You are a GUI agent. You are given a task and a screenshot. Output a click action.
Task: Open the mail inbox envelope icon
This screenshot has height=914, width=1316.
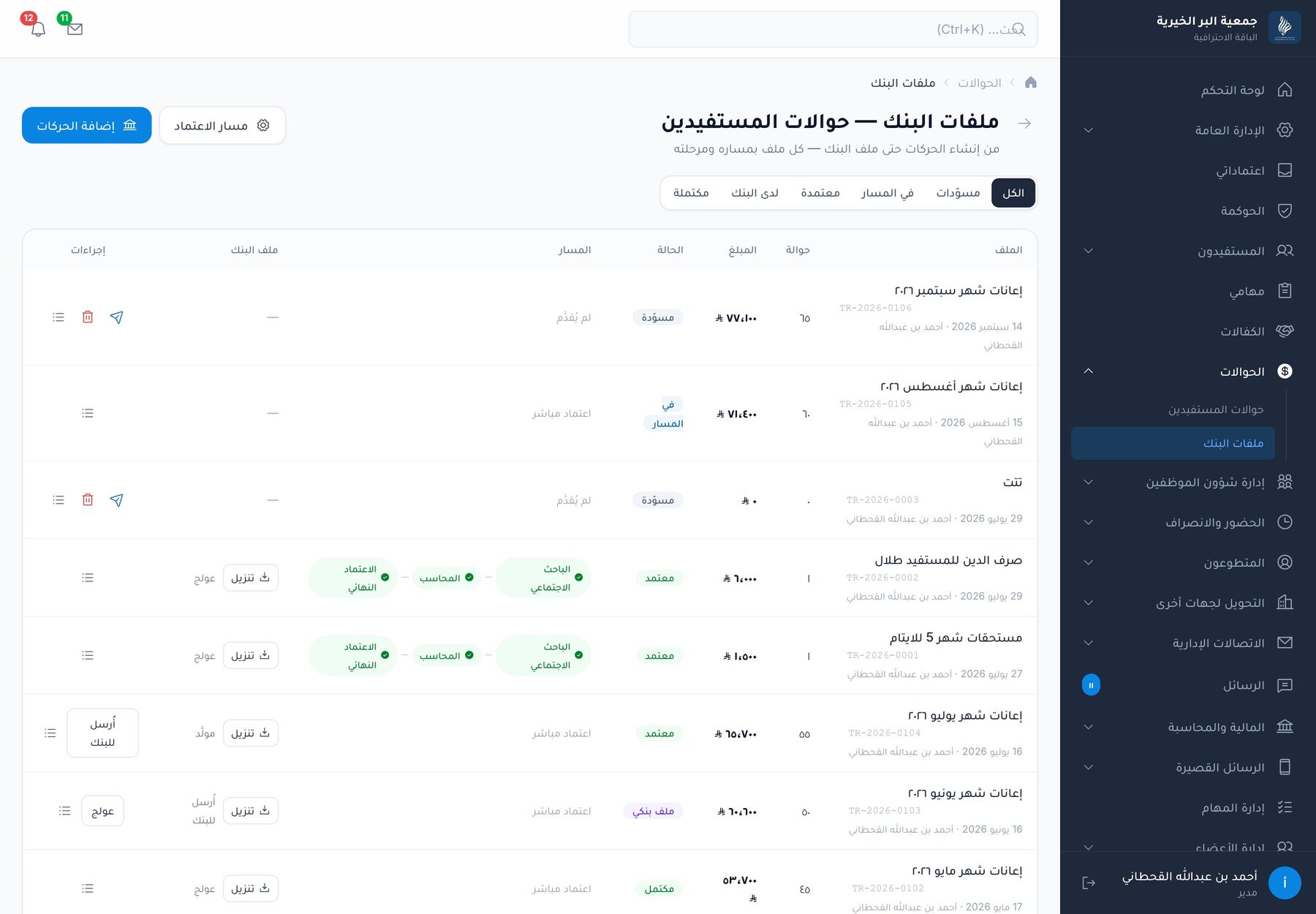point(75,29)
